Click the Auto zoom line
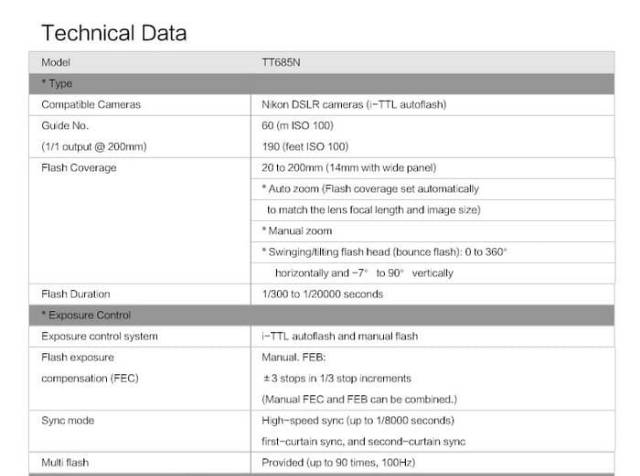Viewport: 640px width, 476px height. click(370, 188)
